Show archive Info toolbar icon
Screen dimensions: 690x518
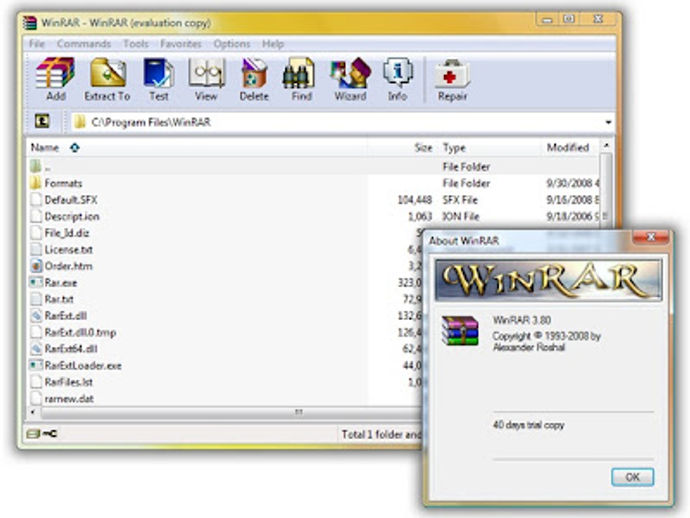[397, 73]
